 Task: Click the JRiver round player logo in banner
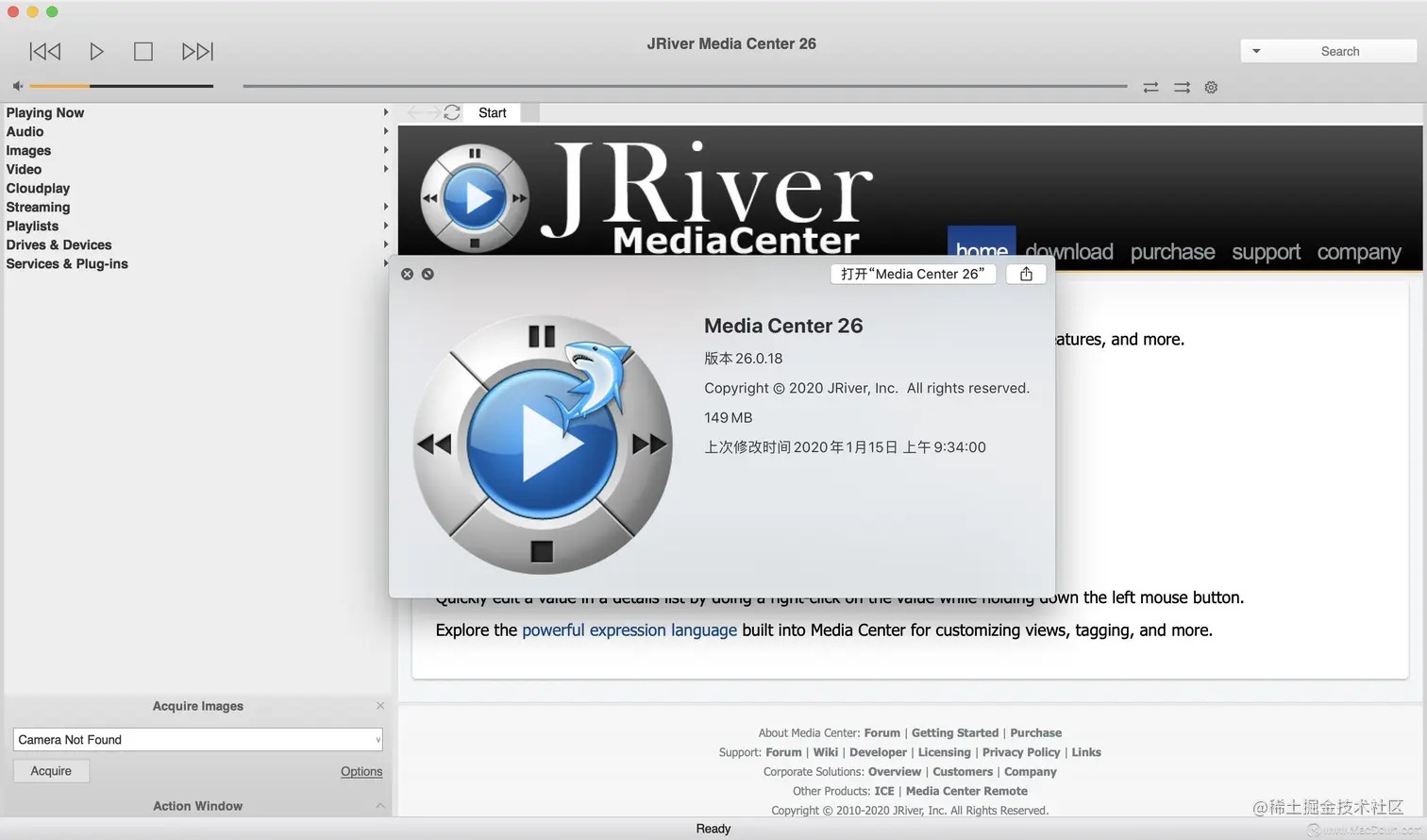tap(475, 198)
